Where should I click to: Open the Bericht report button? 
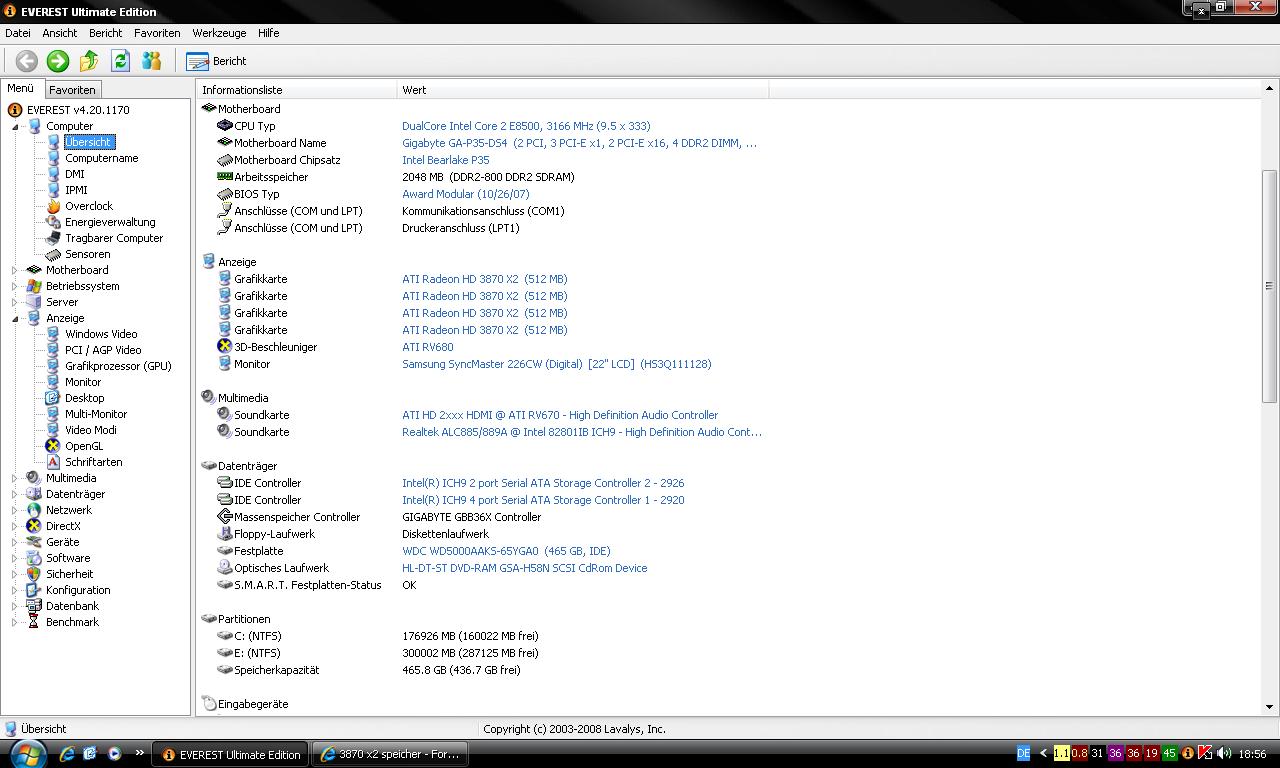point(216,61)
